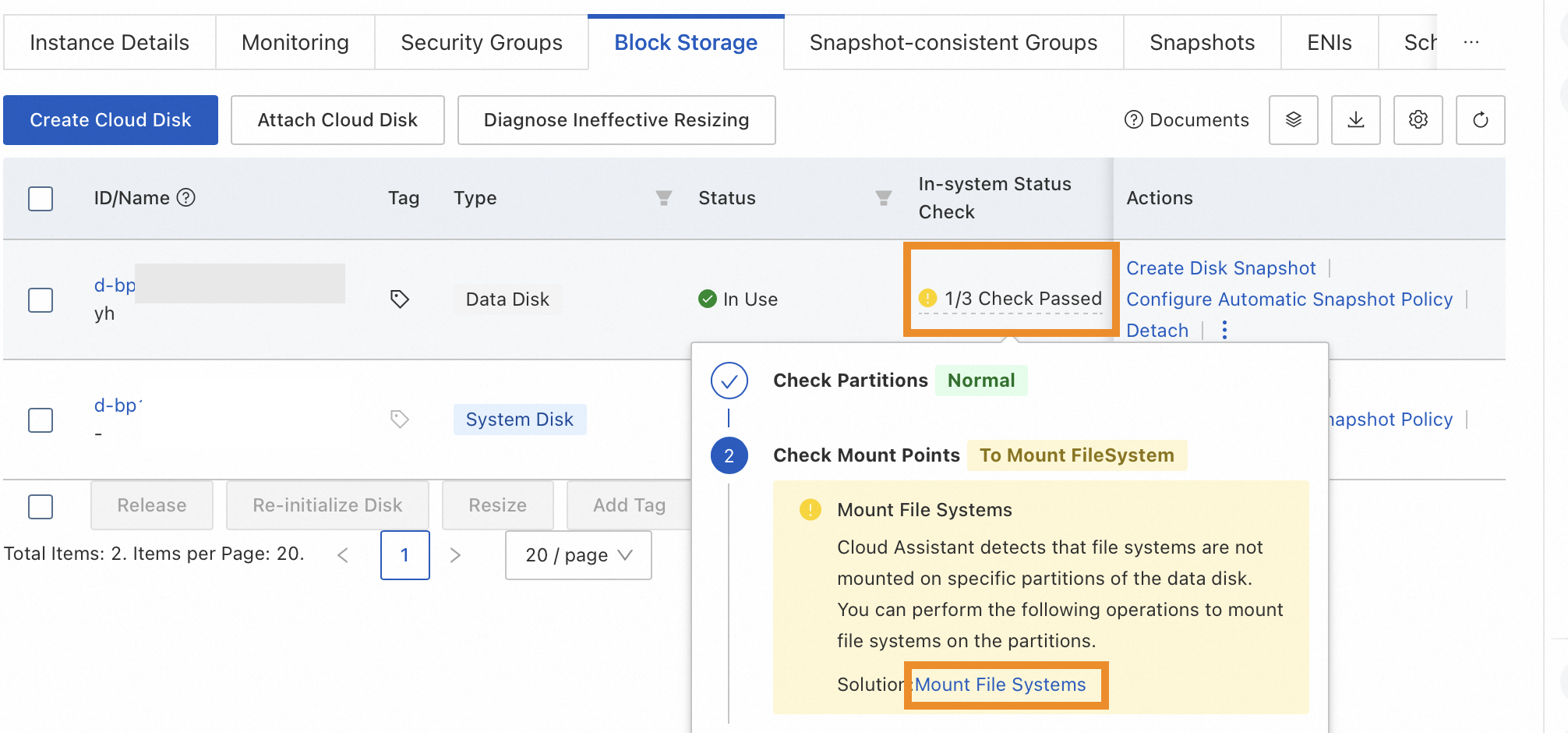Select the Data Disk row checkbox
The height and width of the screenshot is (733, 1568).
coord(41,300)
